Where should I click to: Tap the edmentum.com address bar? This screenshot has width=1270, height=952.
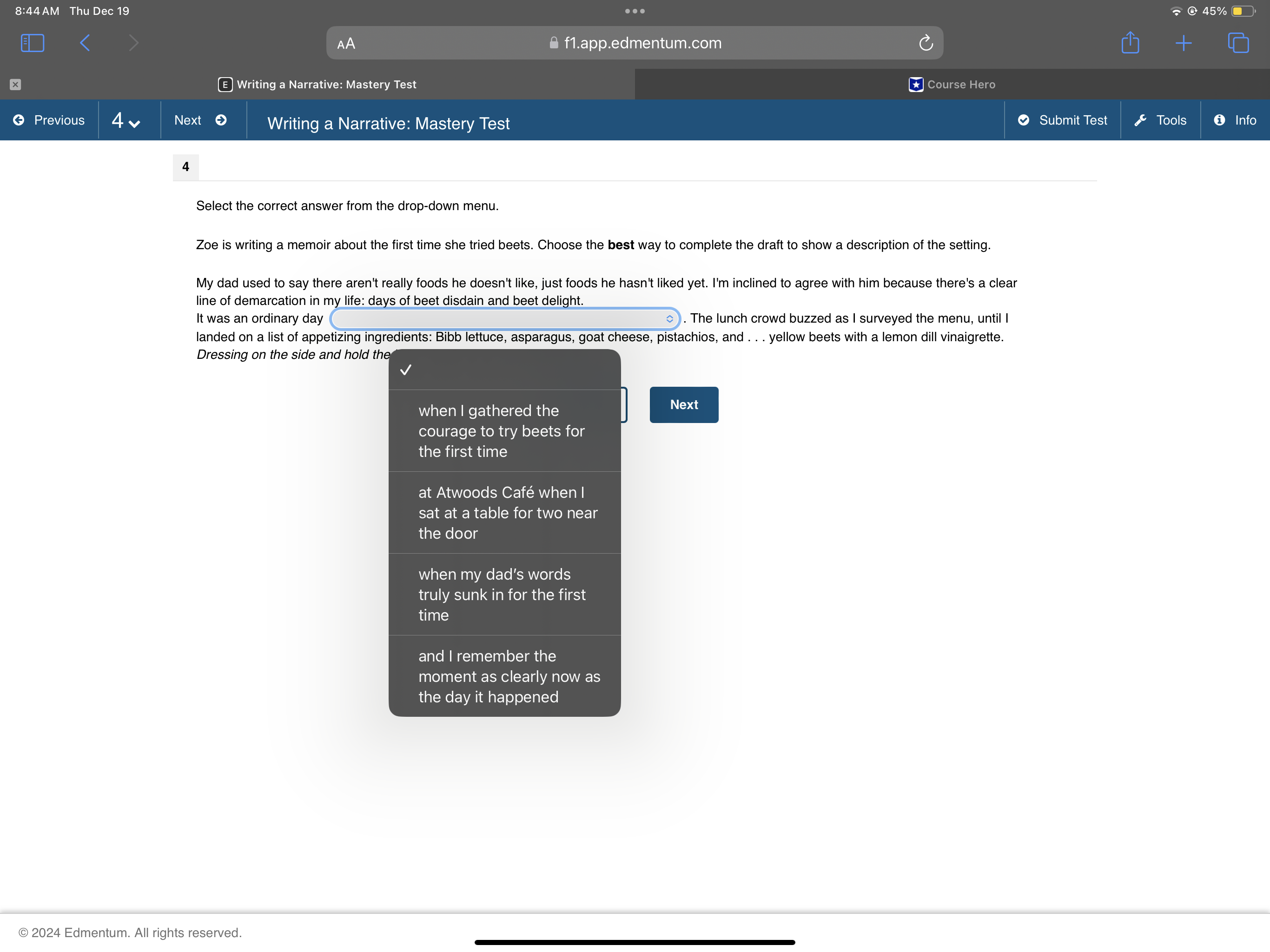click(635, 43)
